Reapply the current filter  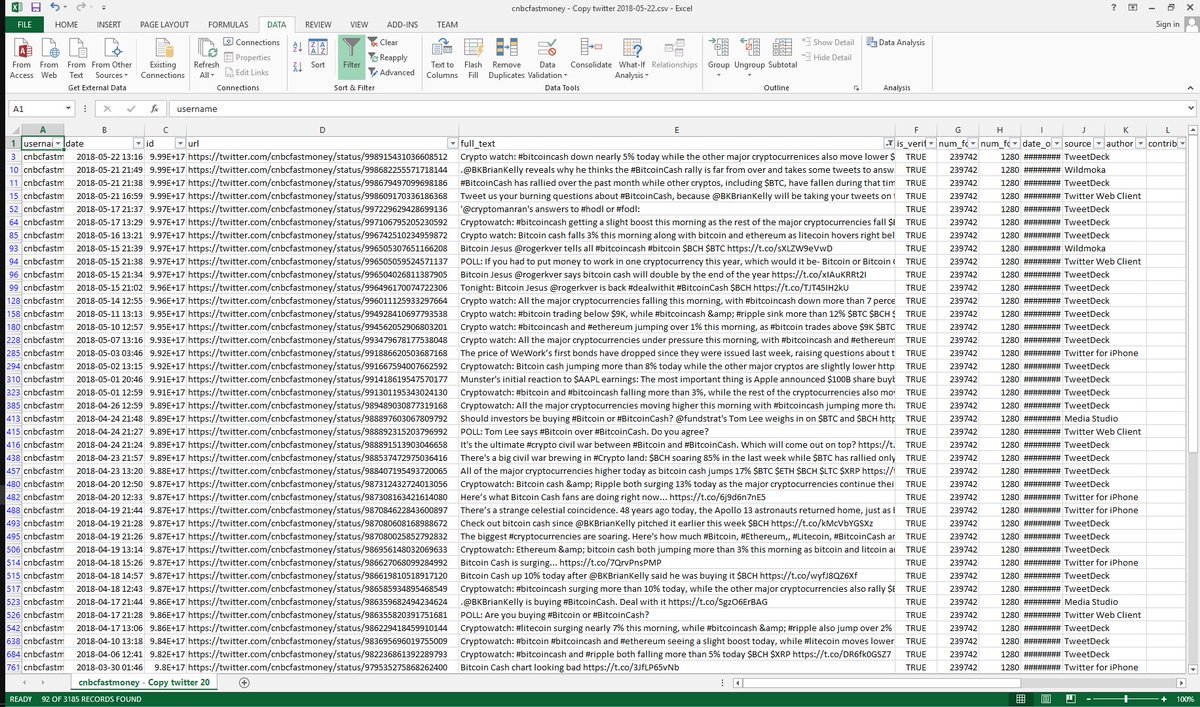pyautogui.click(x=387, y=58)
